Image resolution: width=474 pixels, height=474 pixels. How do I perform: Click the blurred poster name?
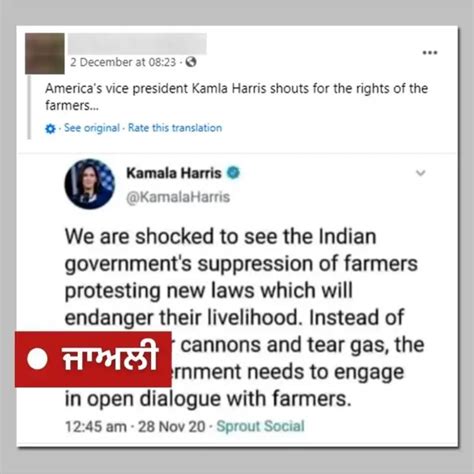click(137, 43)
